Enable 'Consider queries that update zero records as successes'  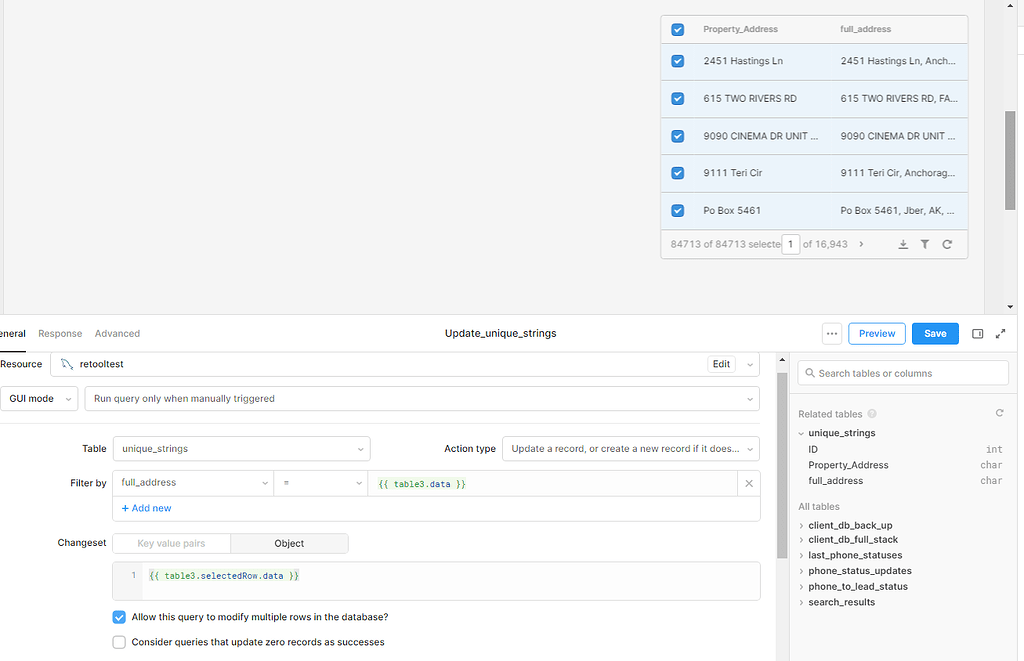(x=119, y=641)
